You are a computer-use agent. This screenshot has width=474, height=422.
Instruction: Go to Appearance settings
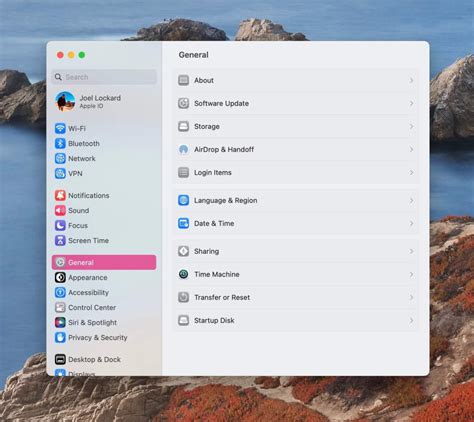pos(104,277)
